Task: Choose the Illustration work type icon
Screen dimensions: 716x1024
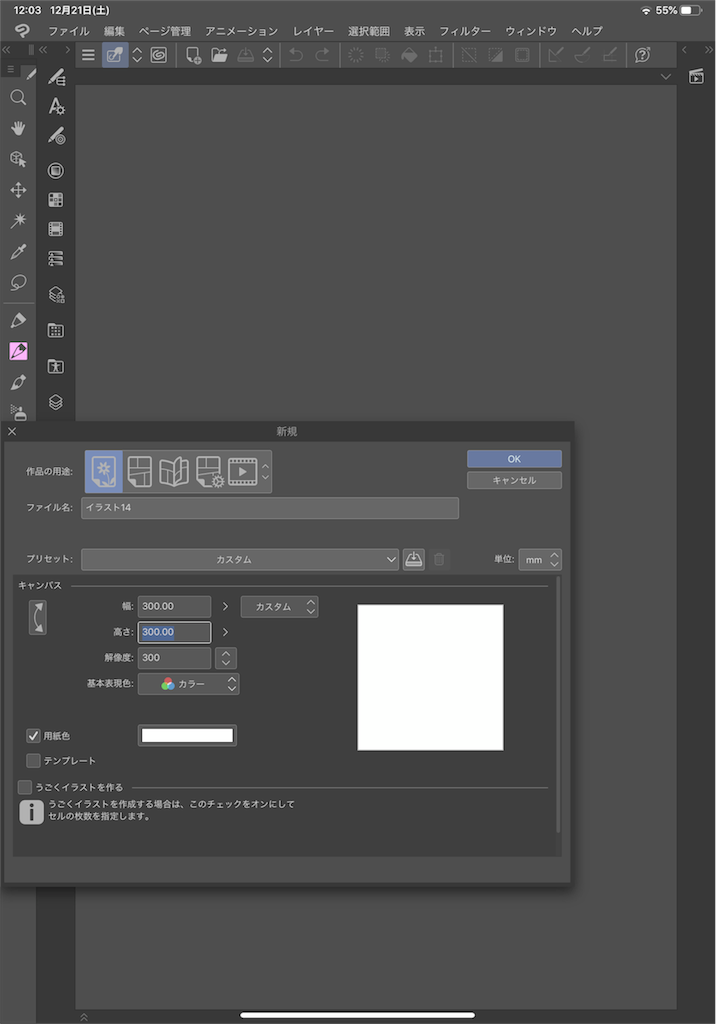Action: [104, 472]
